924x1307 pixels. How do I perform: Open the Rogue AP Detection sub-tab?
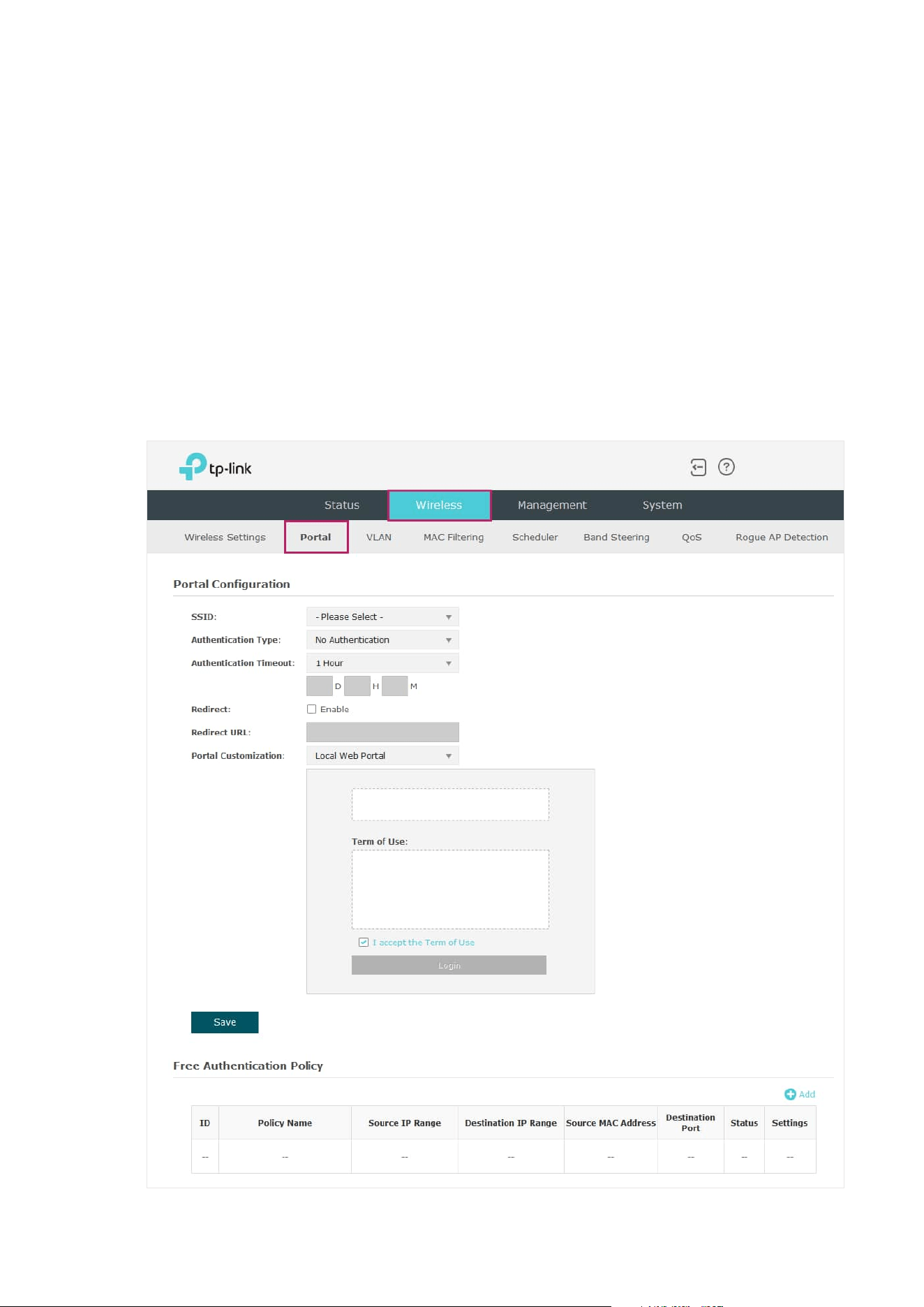(782, 537)
